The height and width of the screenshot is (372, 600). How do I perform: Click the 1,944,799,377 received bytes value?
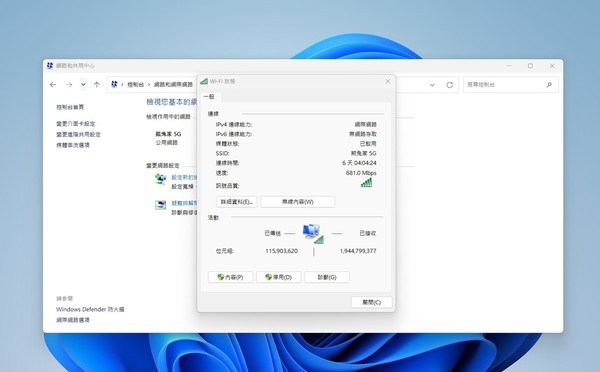tap(358, 251)
